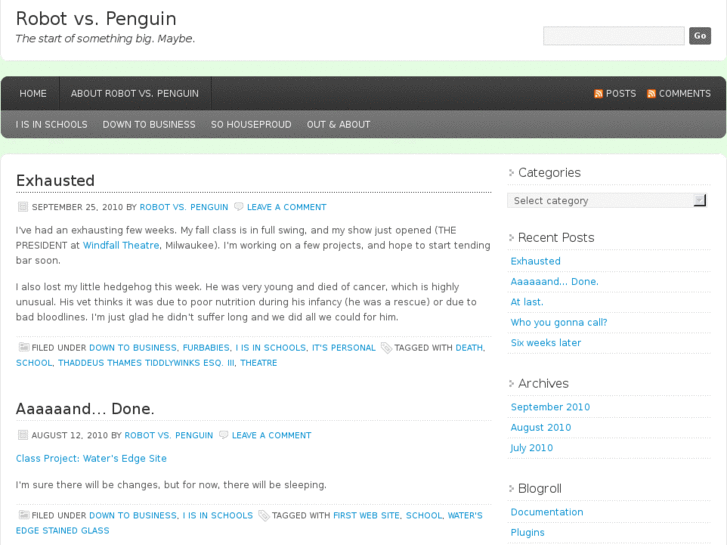The width and height of the screenshot is (727, 545).
Task: Click the Comments RSS feed icon
Action: (651, 94)
